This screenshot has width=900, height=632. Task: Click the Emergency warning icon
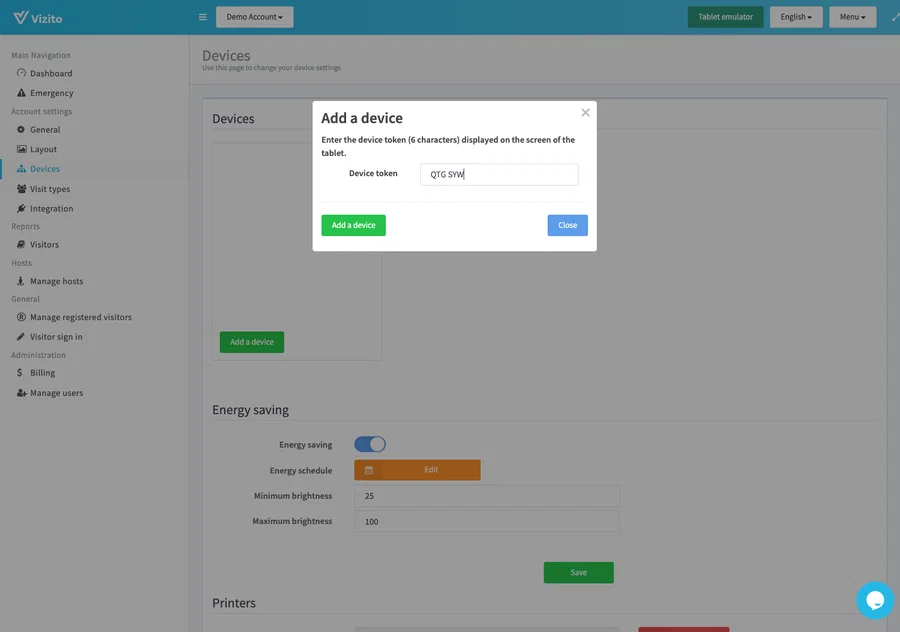click(x=21, y=93)
